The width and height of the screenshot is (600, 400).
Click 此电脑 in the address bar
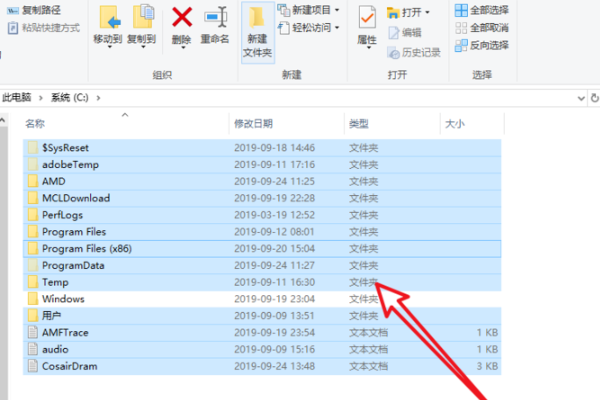tap(16, 98)
